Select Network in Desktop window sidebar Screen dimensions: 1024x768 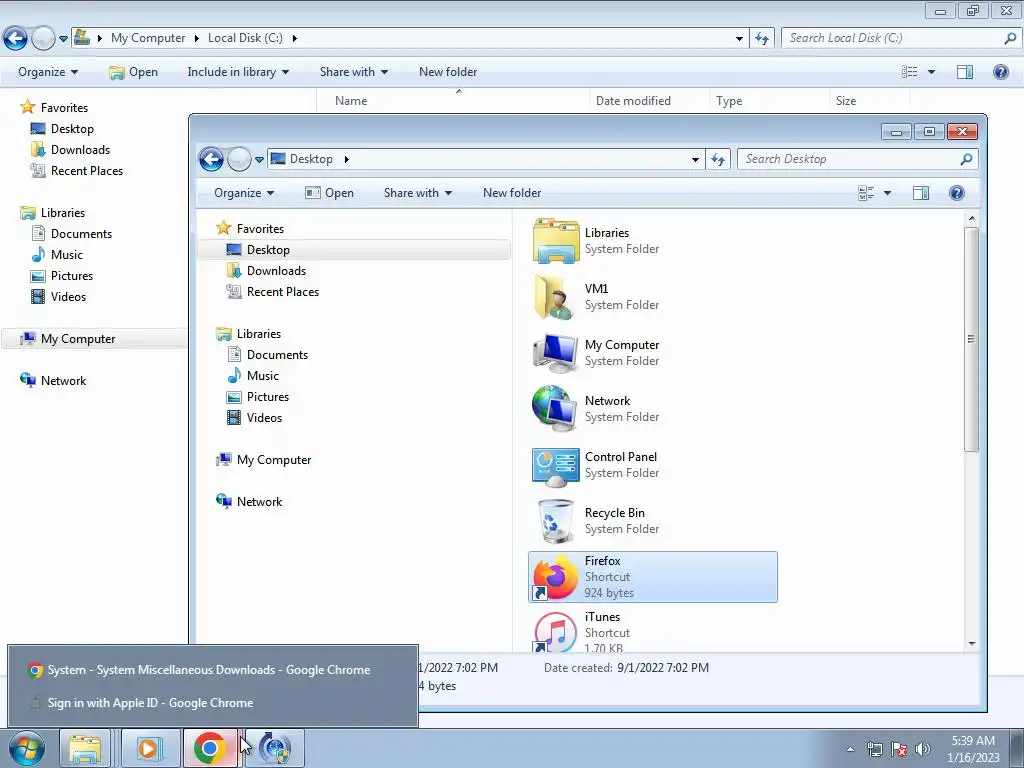click(x=259, y=502)
